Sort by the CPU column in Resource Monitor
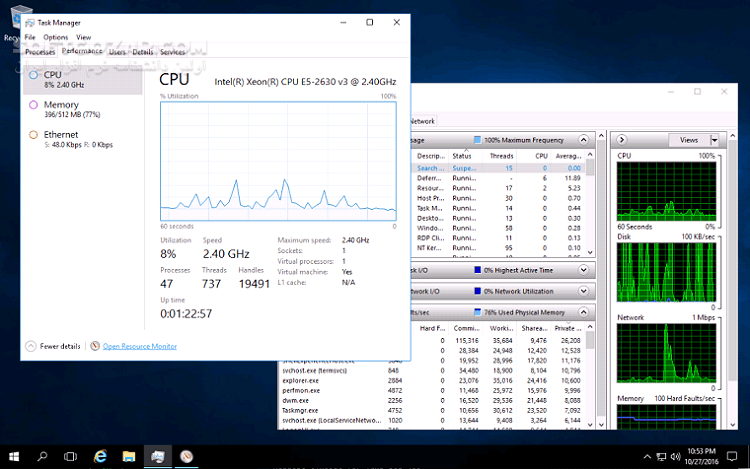 coord(541,156)
